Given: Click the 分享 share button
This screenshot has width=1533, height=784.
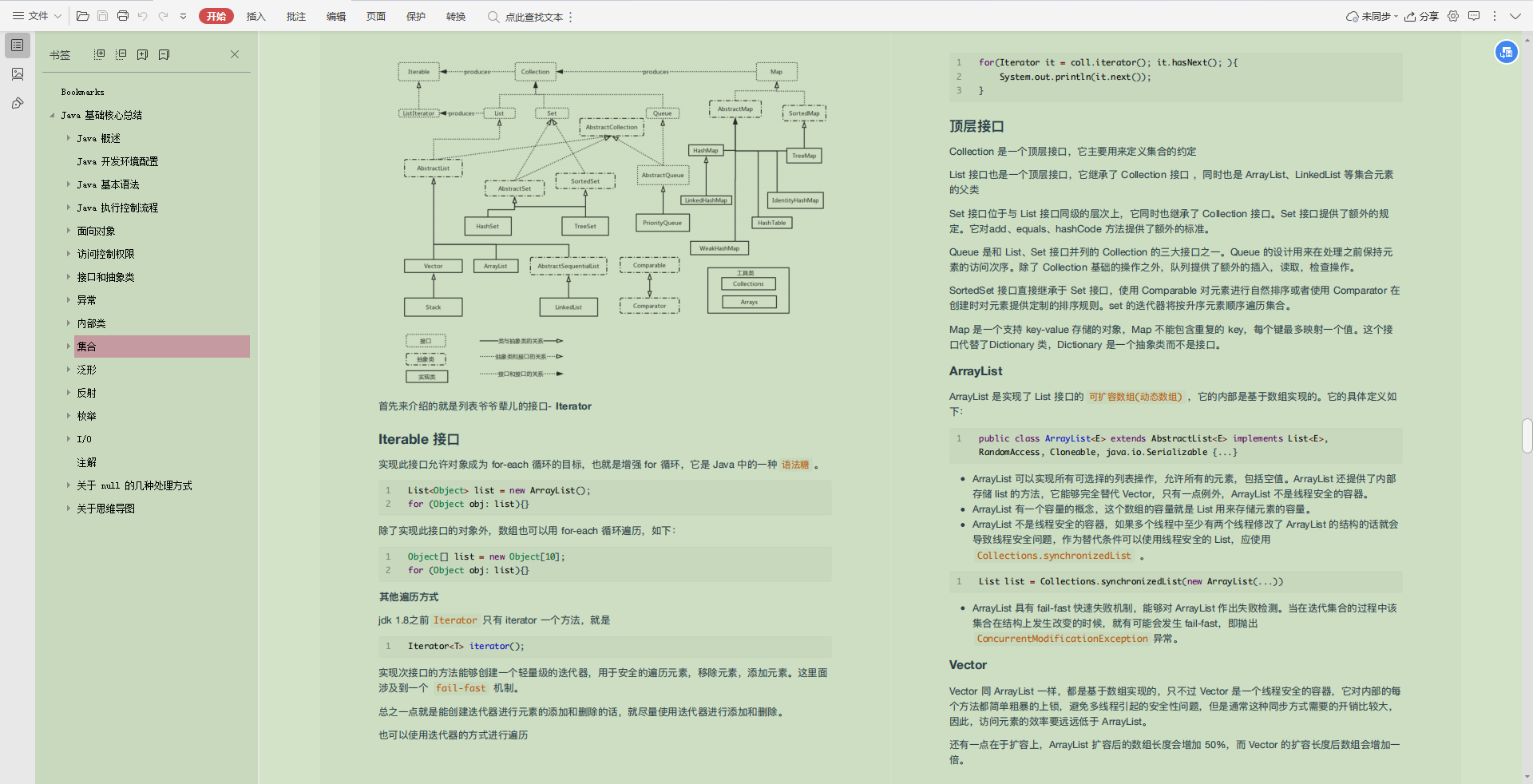Looking at the screenshot, I should (1421, 16).
